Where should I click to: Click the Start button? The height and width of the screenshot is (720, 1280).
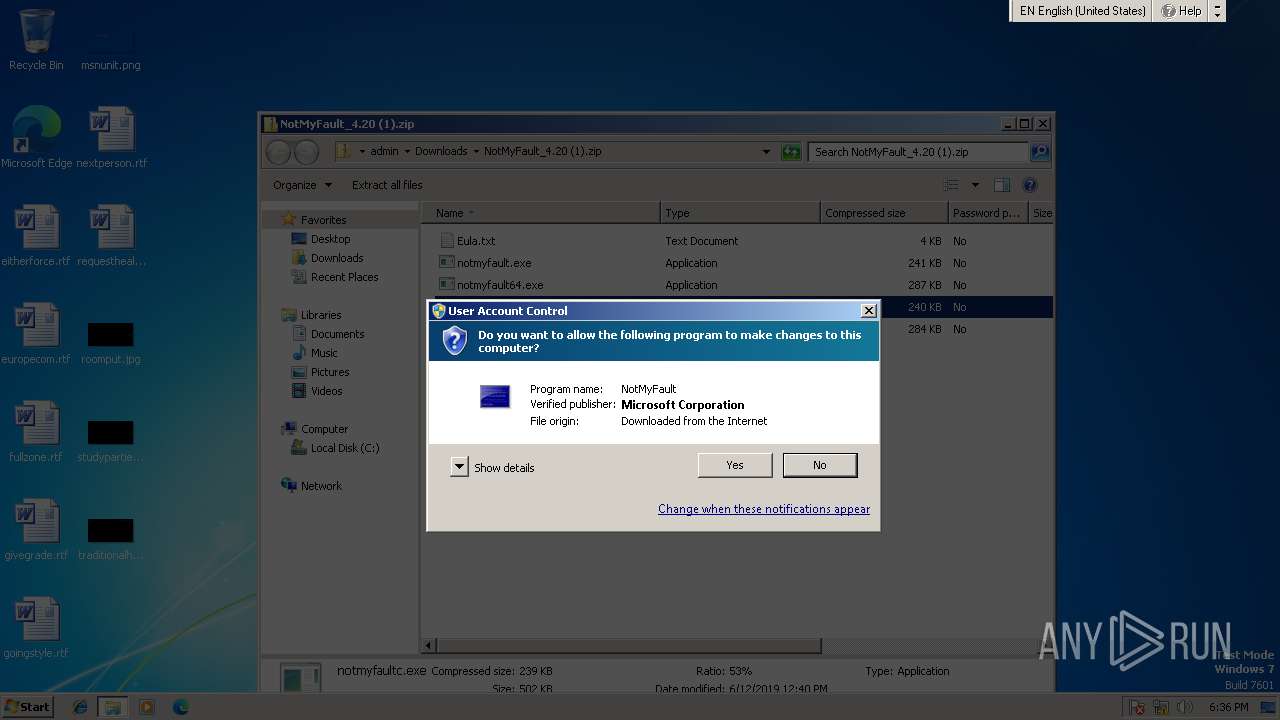coord(27,706)
